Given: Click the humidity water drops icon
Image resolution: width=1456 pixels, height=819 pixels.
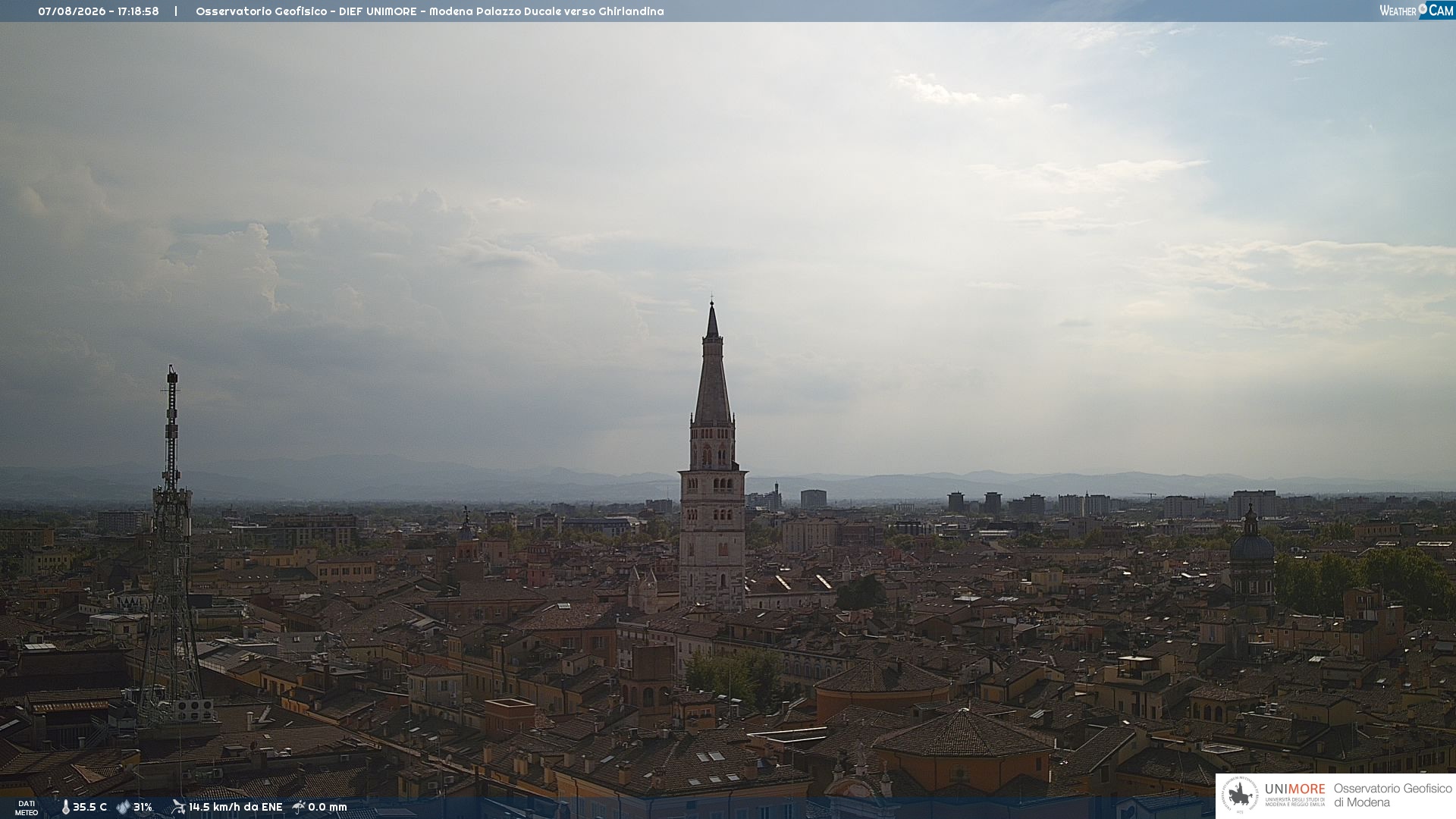Looking at the screenshot, I should click(123, 808).
